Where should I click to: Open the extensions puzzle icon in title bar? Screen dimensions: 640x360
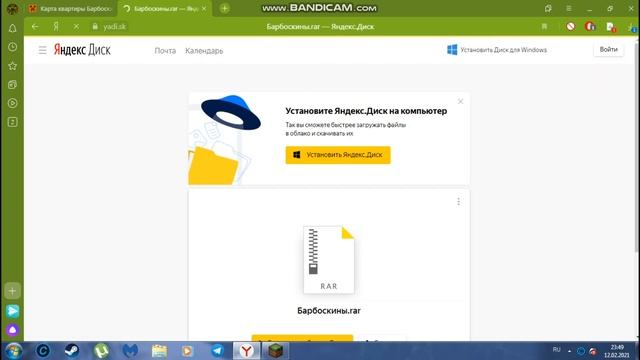(548, 9)
